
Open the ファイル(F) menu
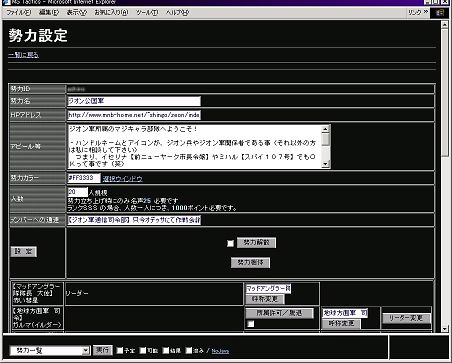[x=19, y=13]
